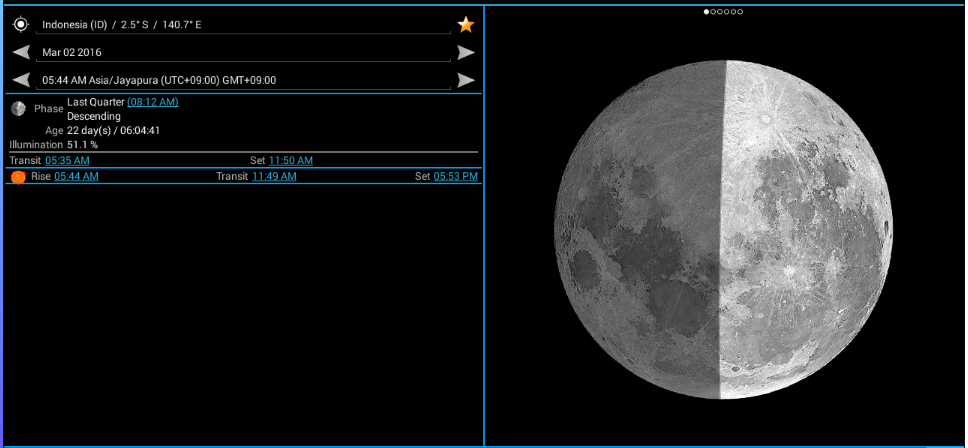The height and width of the screenshot is (448, 968).
Task: Tap the small moon phase icon
Action: (19, 109)
